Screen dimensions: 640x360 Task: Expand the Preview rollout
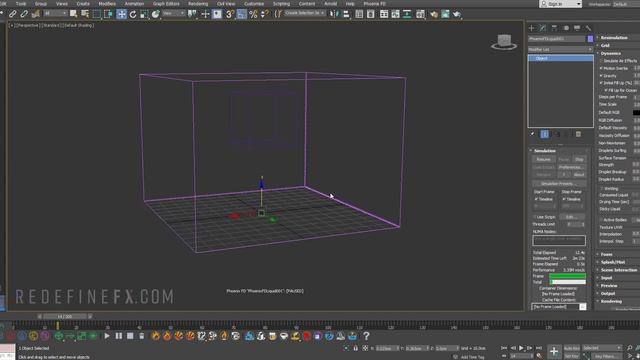click(609, 286)
